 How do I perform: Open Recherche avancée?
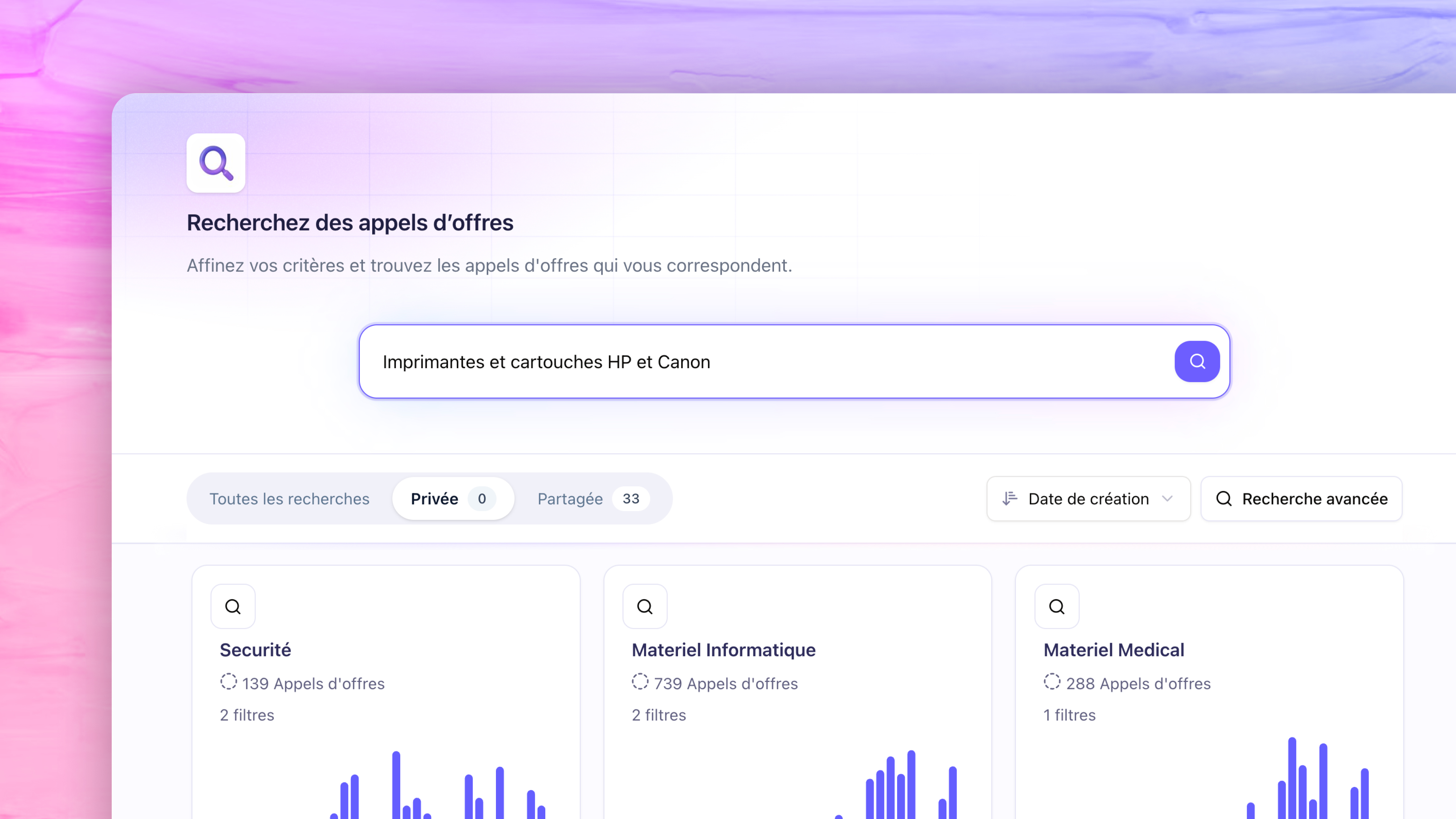[x=1301, y=498]
